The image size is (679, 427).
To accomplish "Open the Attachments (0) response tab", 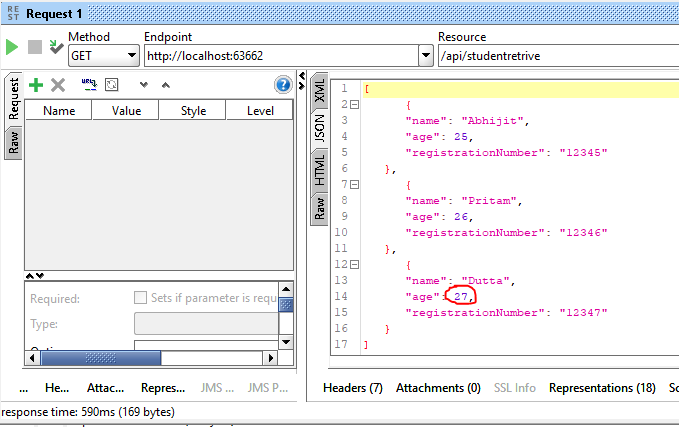I will coord(438,388).
